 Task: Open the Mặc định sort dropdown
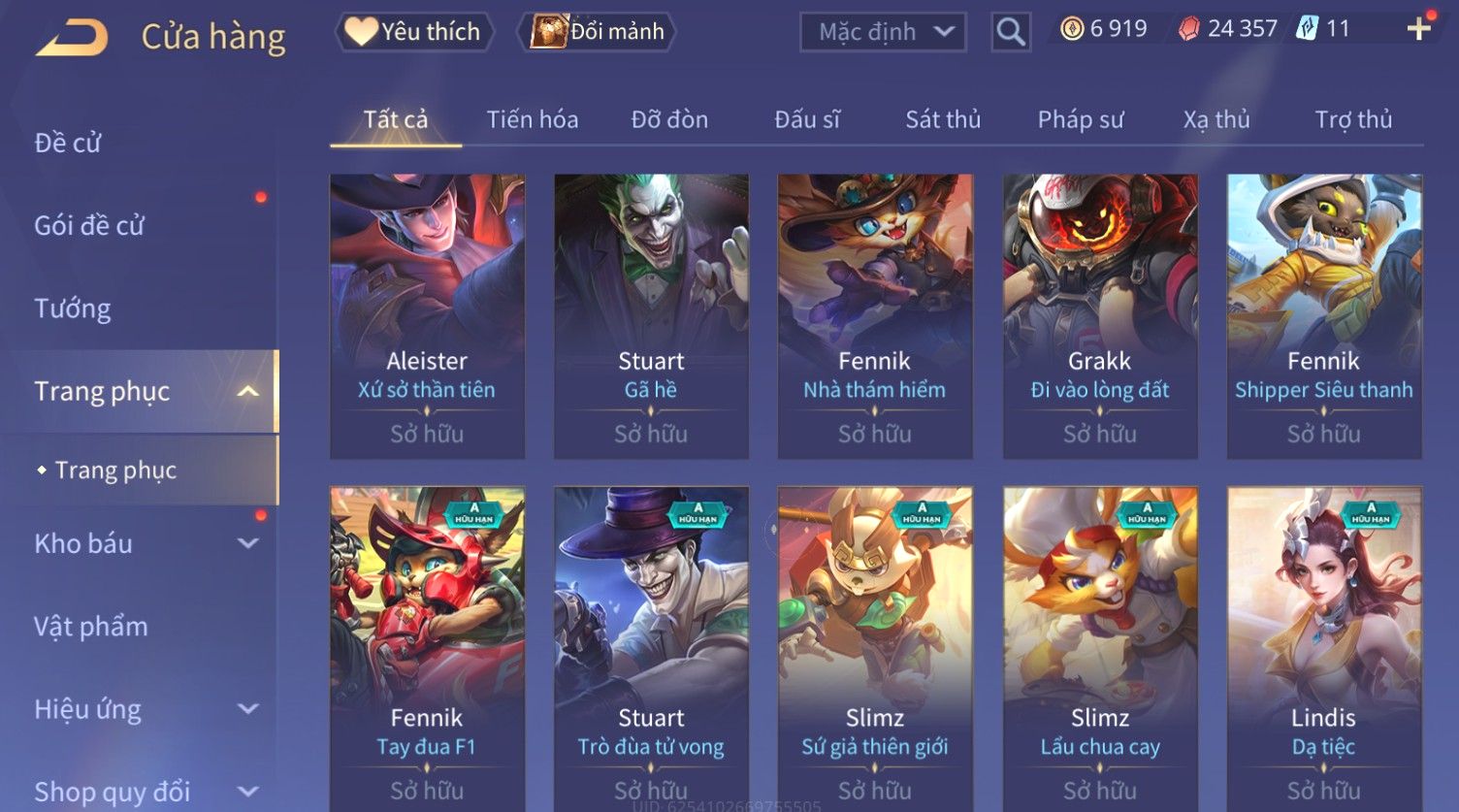pyautogui.click(x=883, y=32)
